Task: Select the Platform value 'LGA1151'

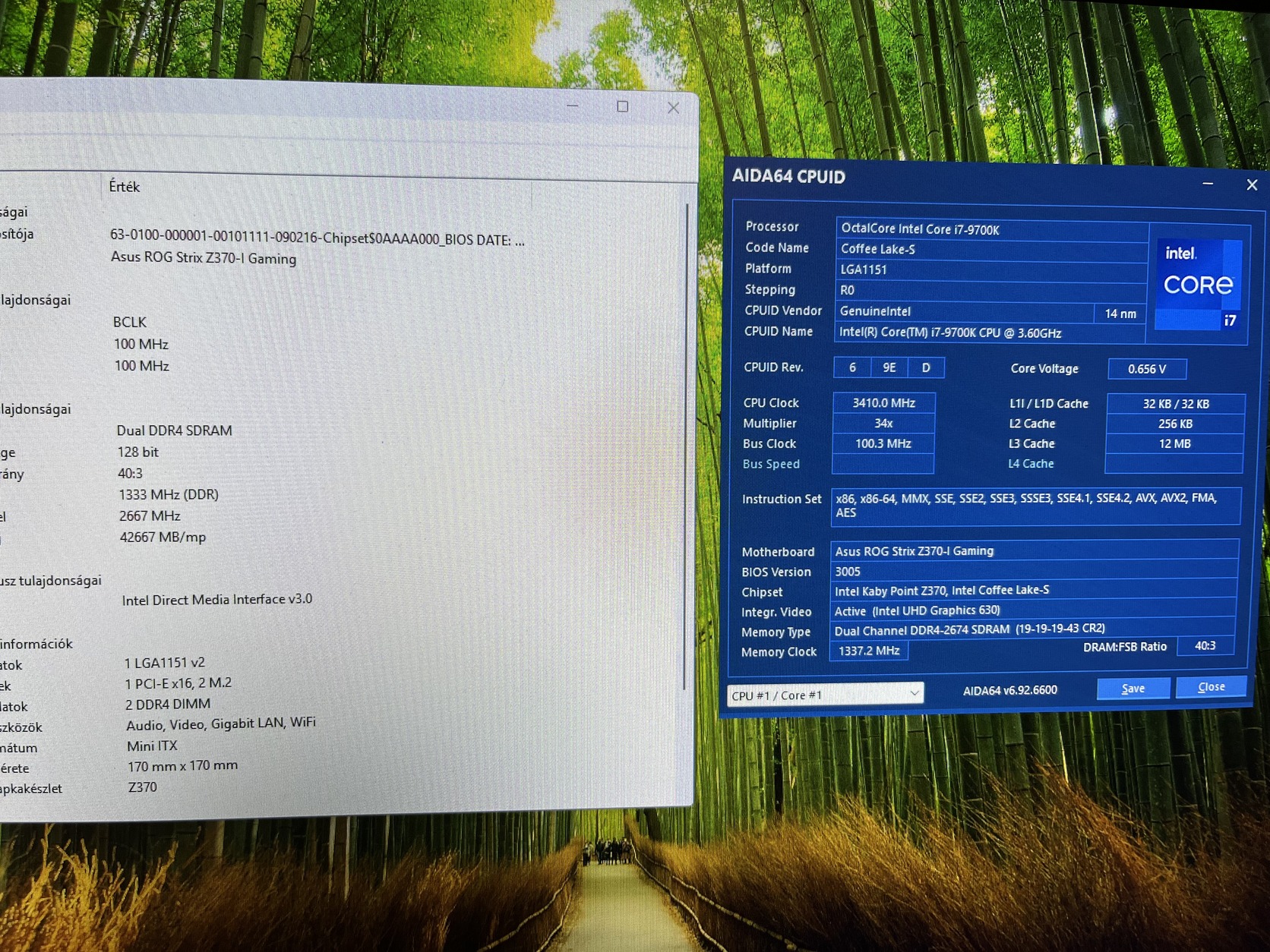Action: coord(991,270)
